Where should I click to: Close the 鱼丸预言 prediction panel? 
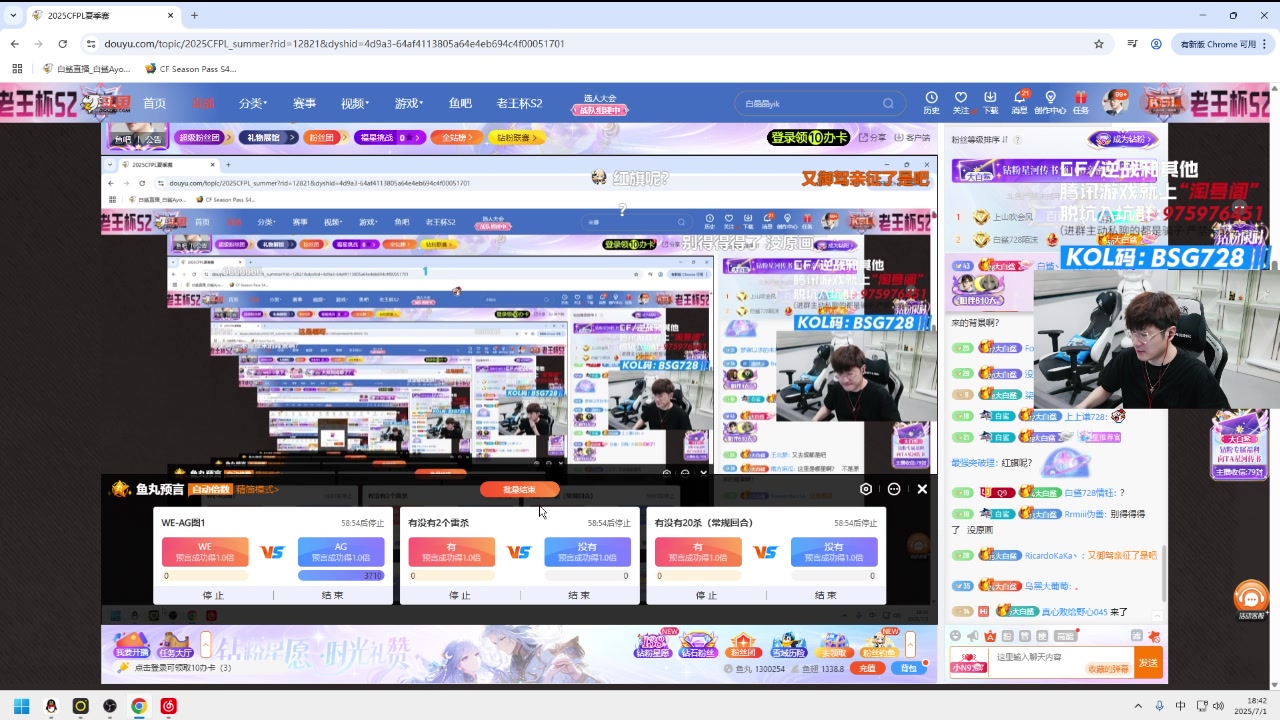922,489
